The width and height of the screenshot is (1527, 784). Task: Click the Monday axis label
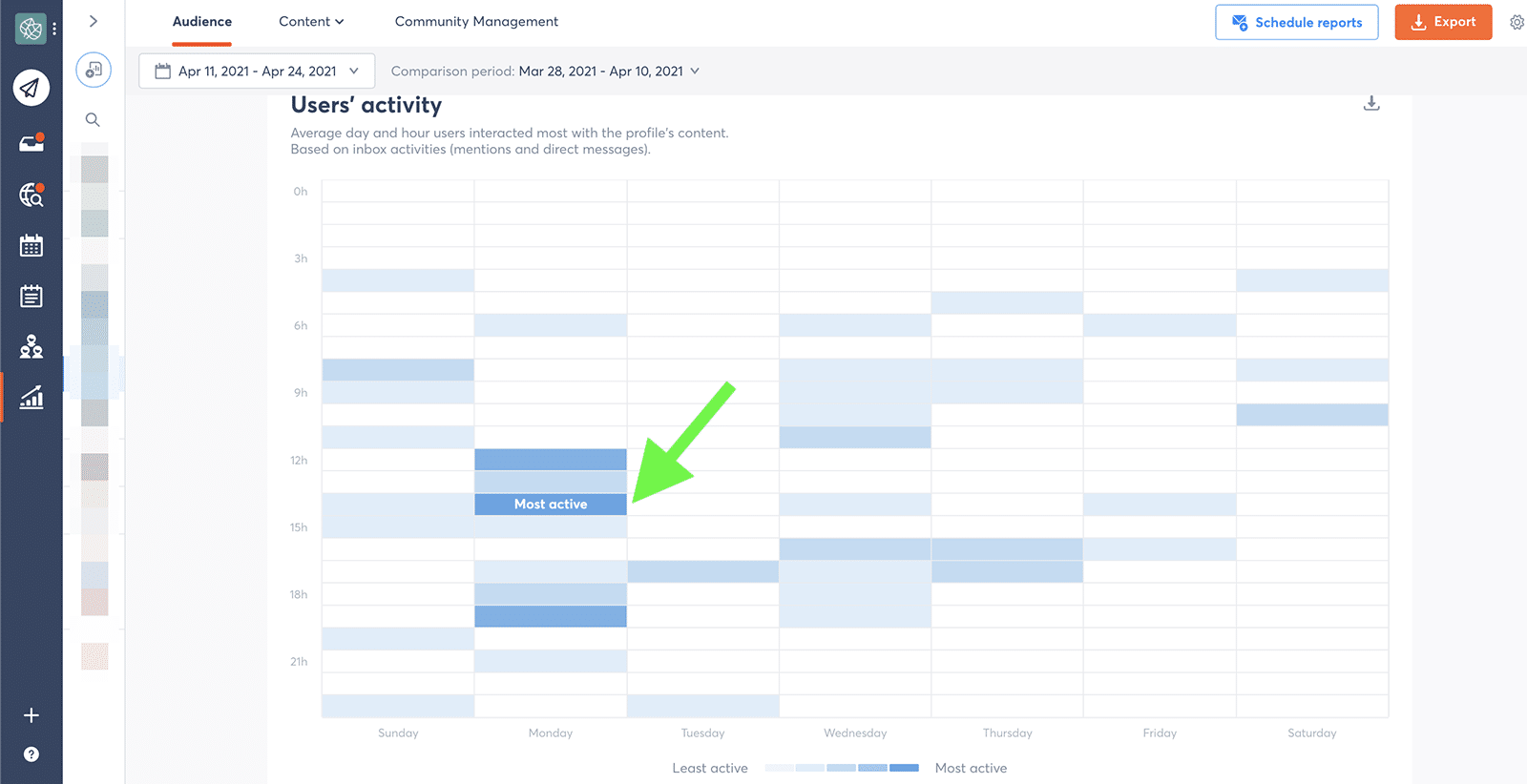pyautogui.click(x=551, y=733)
